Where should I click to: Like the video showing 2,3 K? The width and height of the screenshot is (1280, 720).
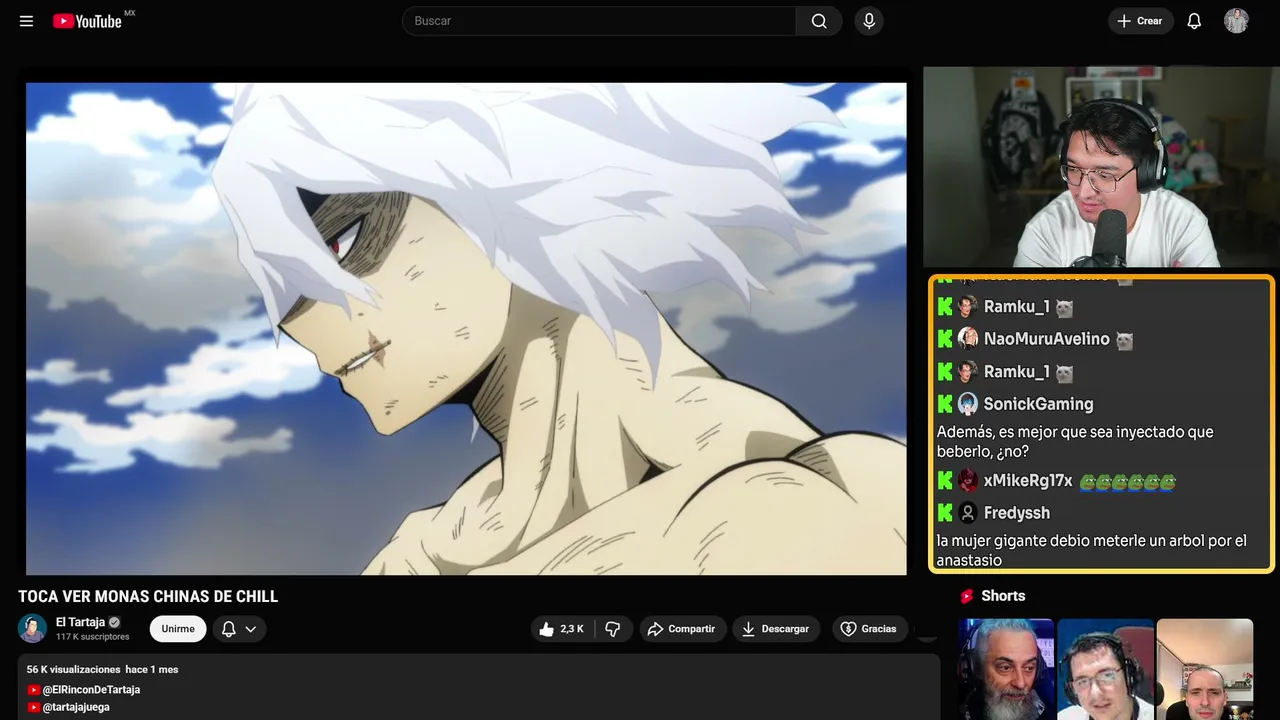click(562, 629)
